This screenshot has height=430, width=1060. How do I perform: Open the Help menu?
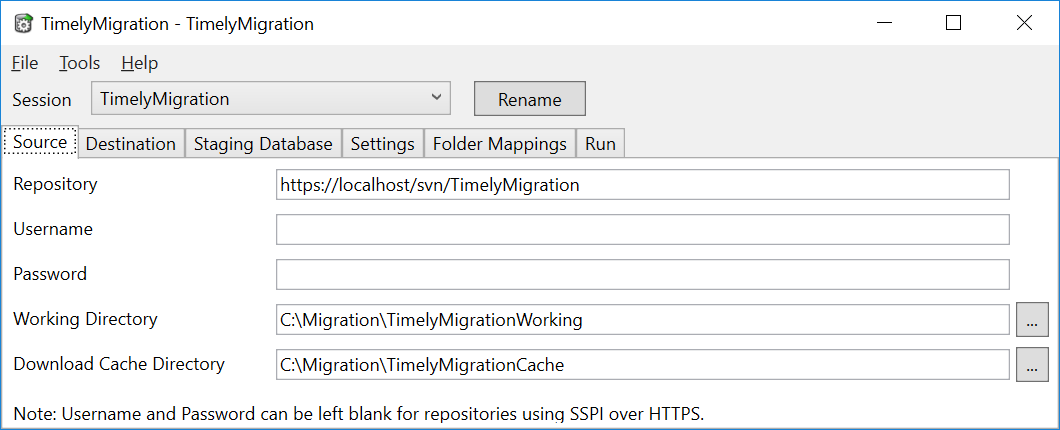tap(140, 63)
